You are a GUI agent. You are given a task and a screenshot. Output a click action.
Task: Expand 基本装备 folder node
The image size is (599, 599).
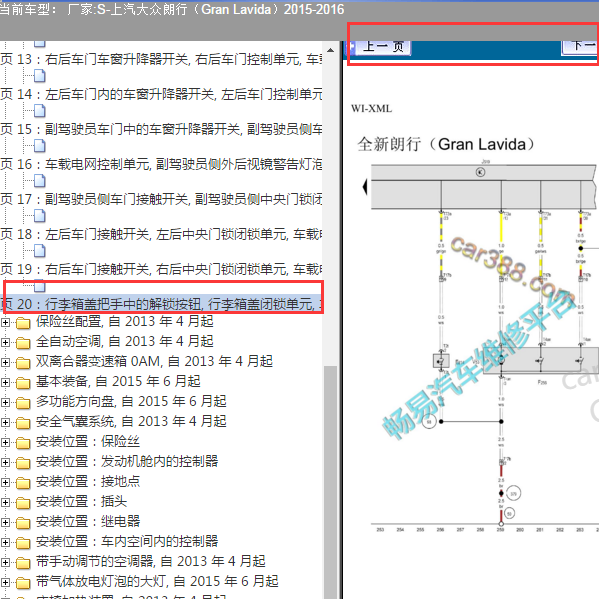[5, 382]
